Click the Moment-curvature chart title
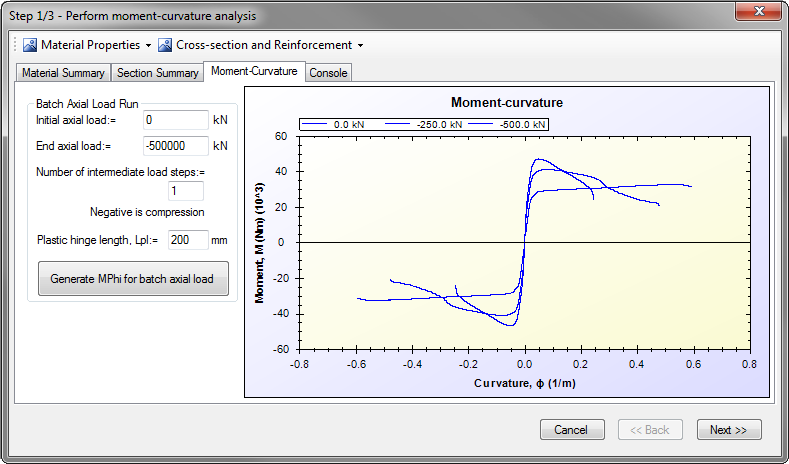Screen dimensions: 789x464 tap(507, 103)
